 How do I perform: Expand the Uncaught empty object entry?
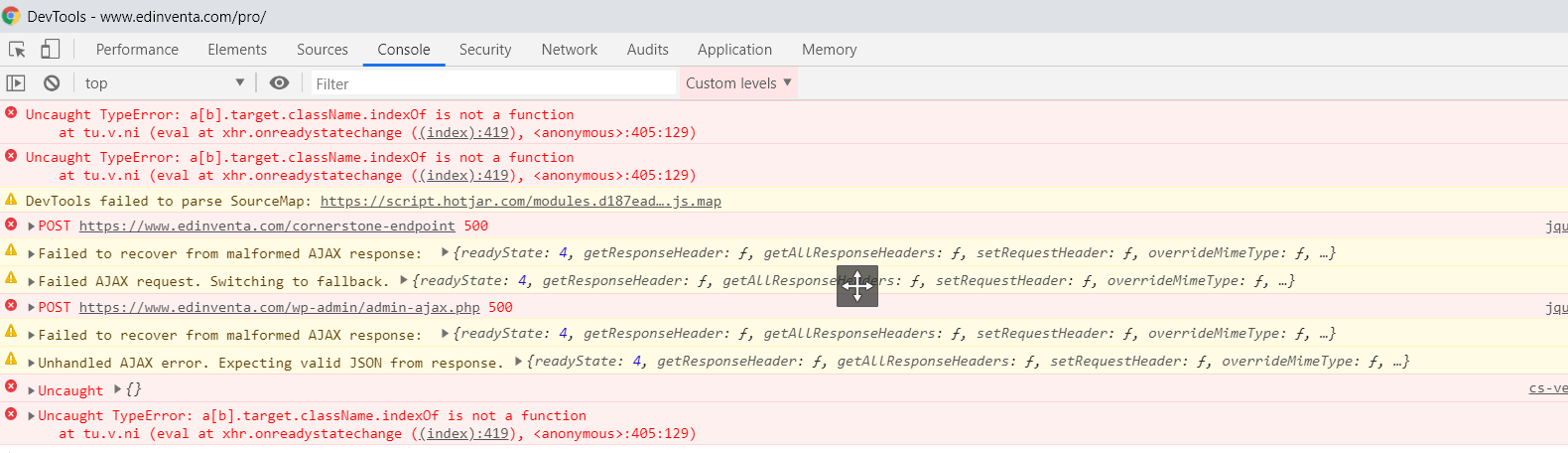pos(32,391)
